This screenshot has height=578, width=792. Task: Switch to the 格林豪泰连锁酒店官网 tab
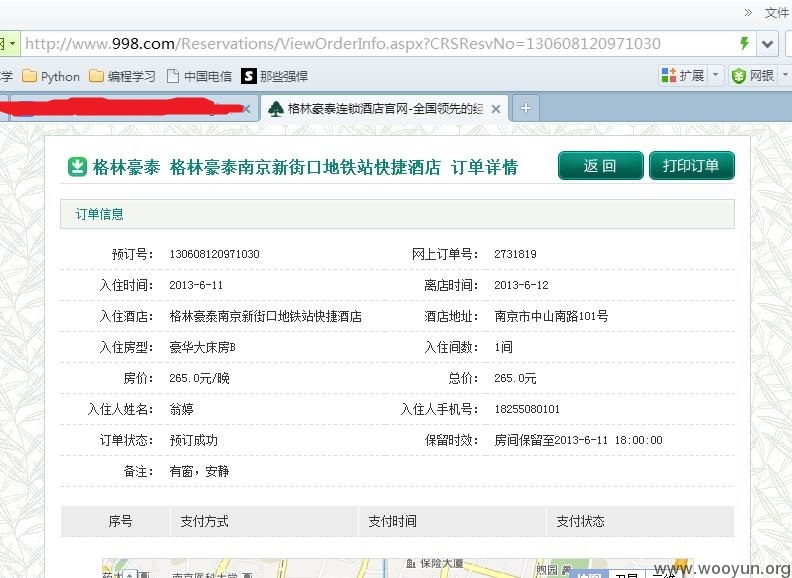pyautogui.click(x=385, y=109)
